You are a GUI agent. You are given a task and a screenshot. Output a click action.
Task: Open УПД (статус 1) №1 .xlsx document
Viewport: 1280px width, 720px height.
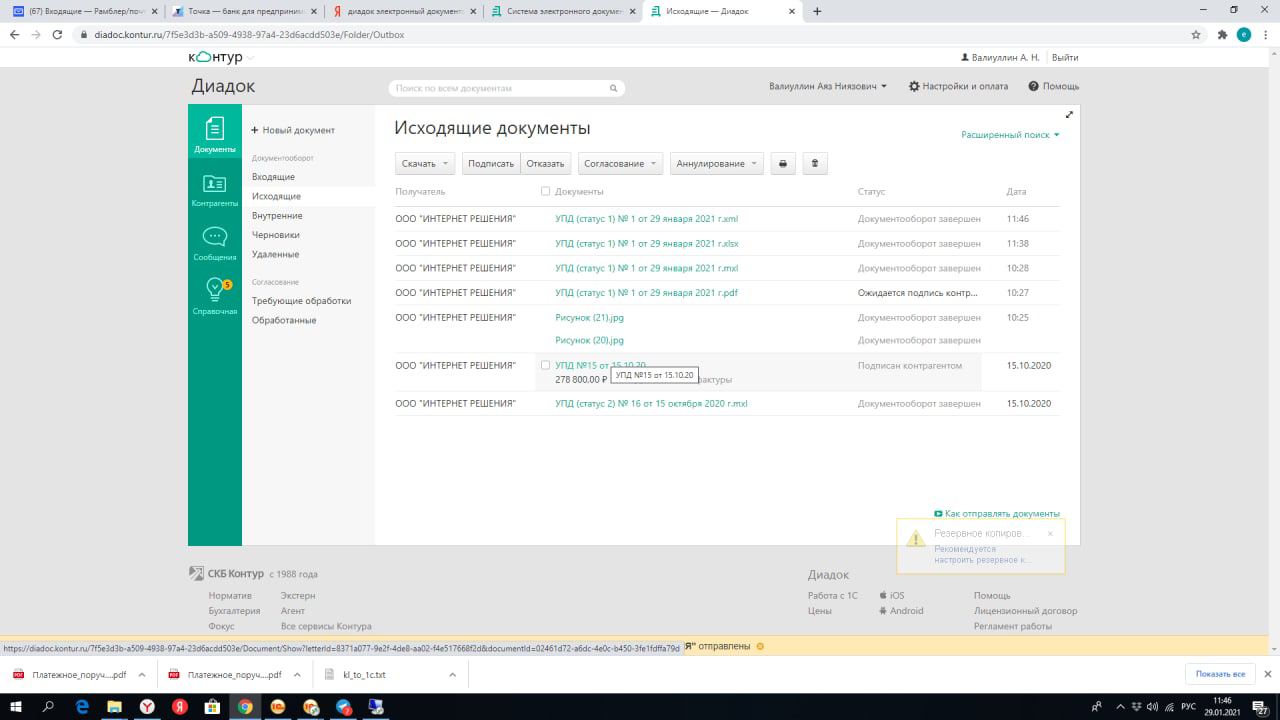click(647, 243)
